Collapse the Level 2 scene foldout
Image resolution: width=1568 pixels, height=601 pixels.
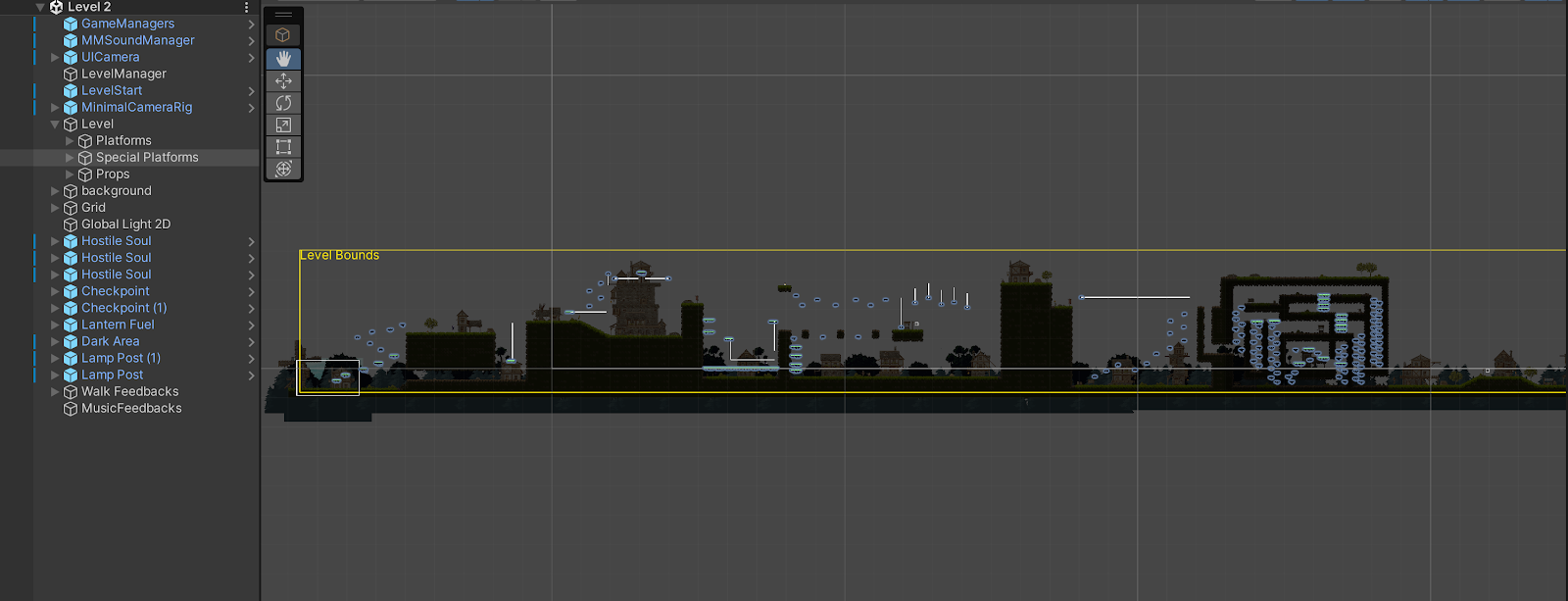point(40,7)
